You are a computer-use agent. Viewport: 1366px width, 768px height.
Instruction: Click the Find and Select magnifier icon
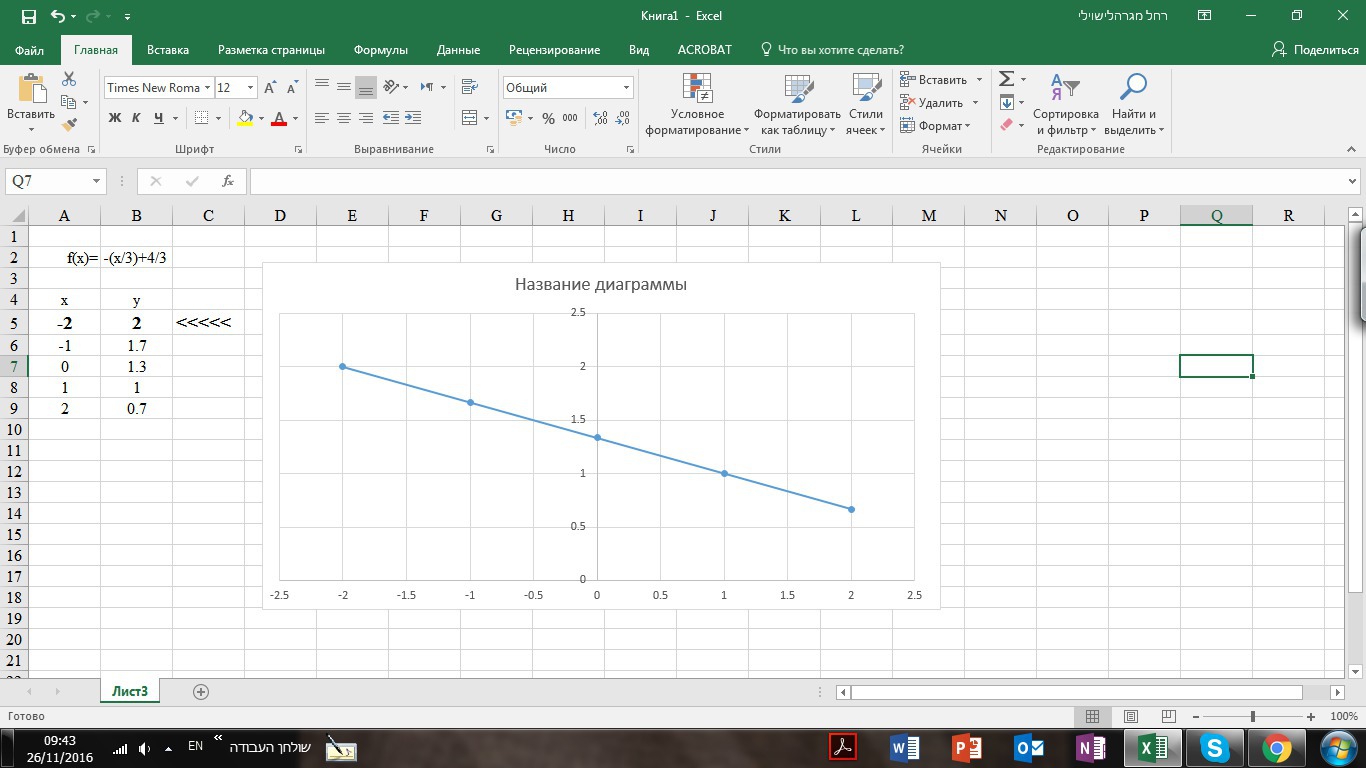tap(1133, 88)
